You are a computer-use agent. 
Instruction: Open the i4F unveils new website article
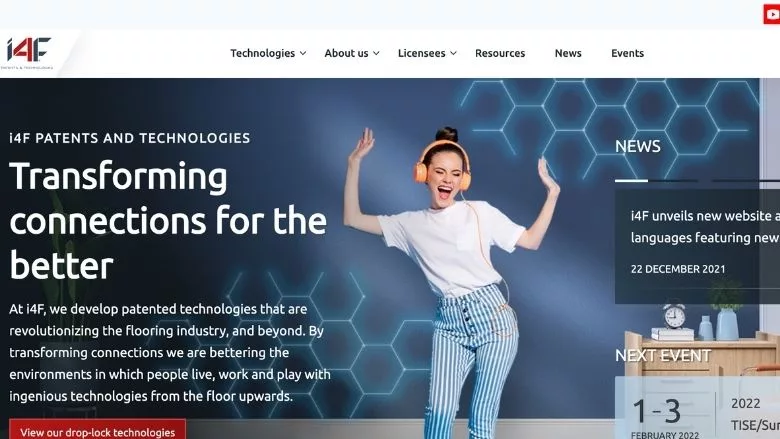tap(704, 227)
